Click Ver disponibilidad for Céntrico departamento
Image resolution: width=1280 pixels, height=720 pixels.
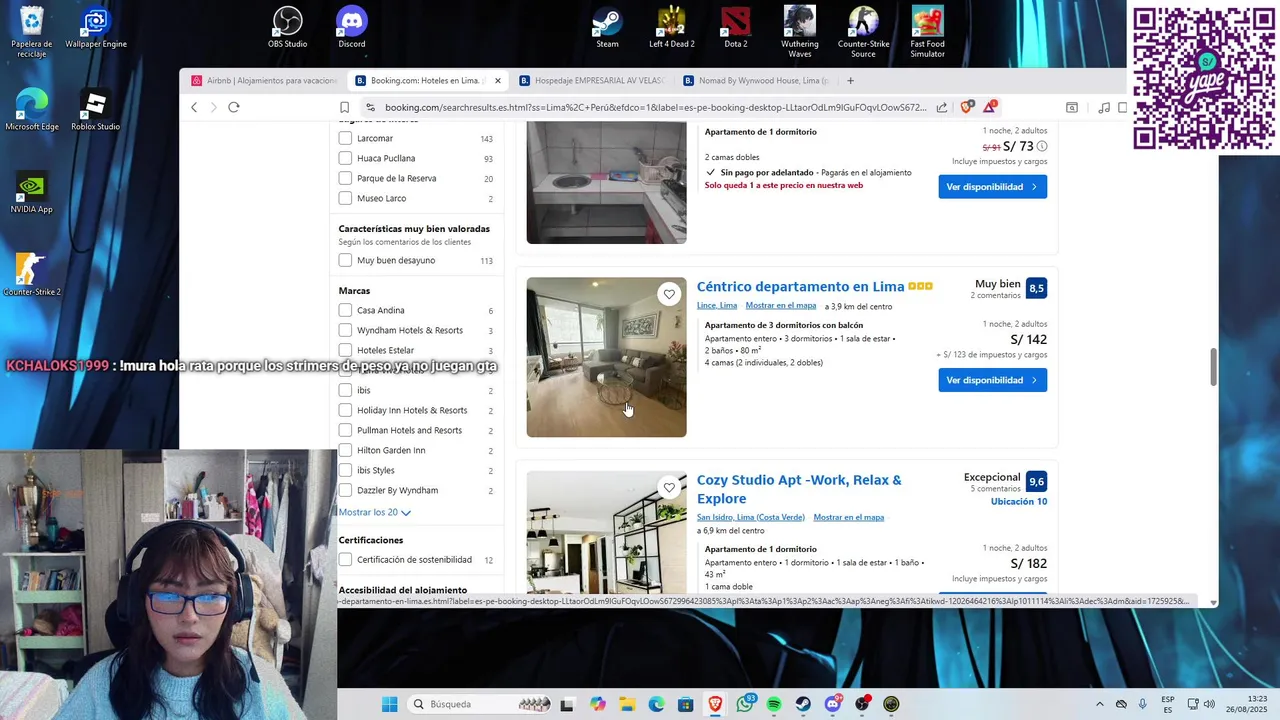pos(992,380)
